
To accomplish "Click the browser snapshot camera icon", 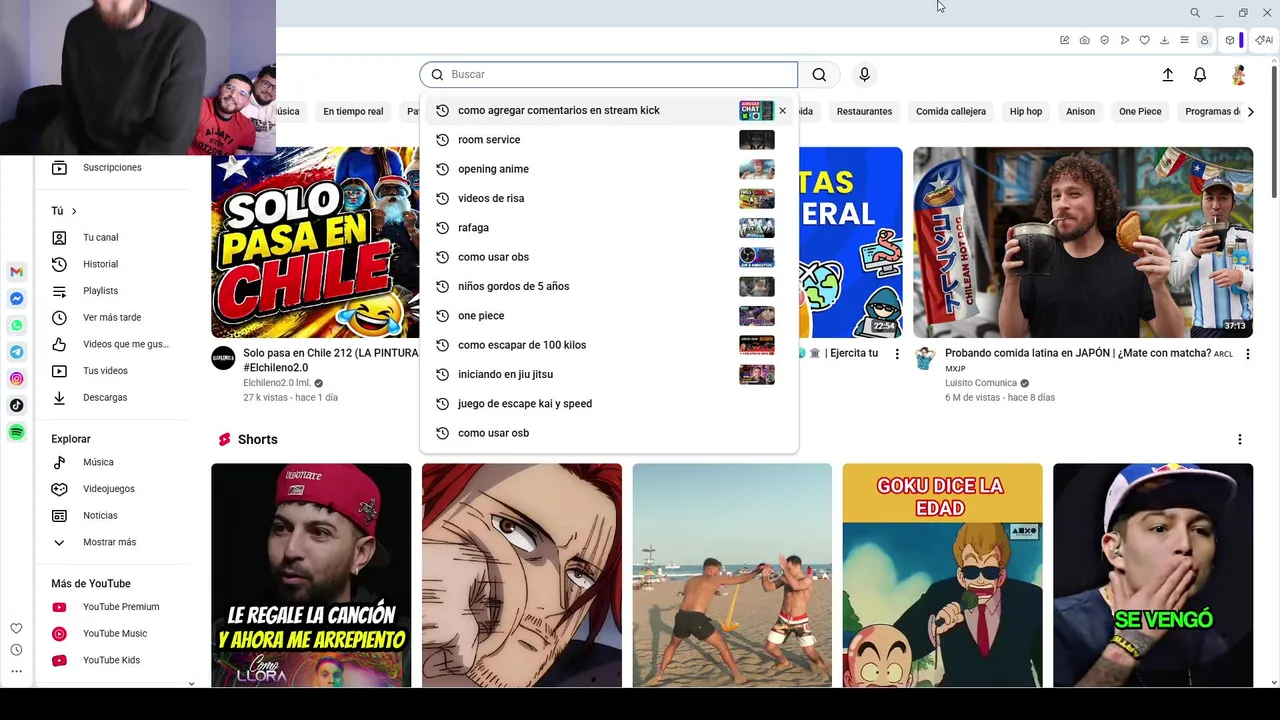I will (1084, 40).
